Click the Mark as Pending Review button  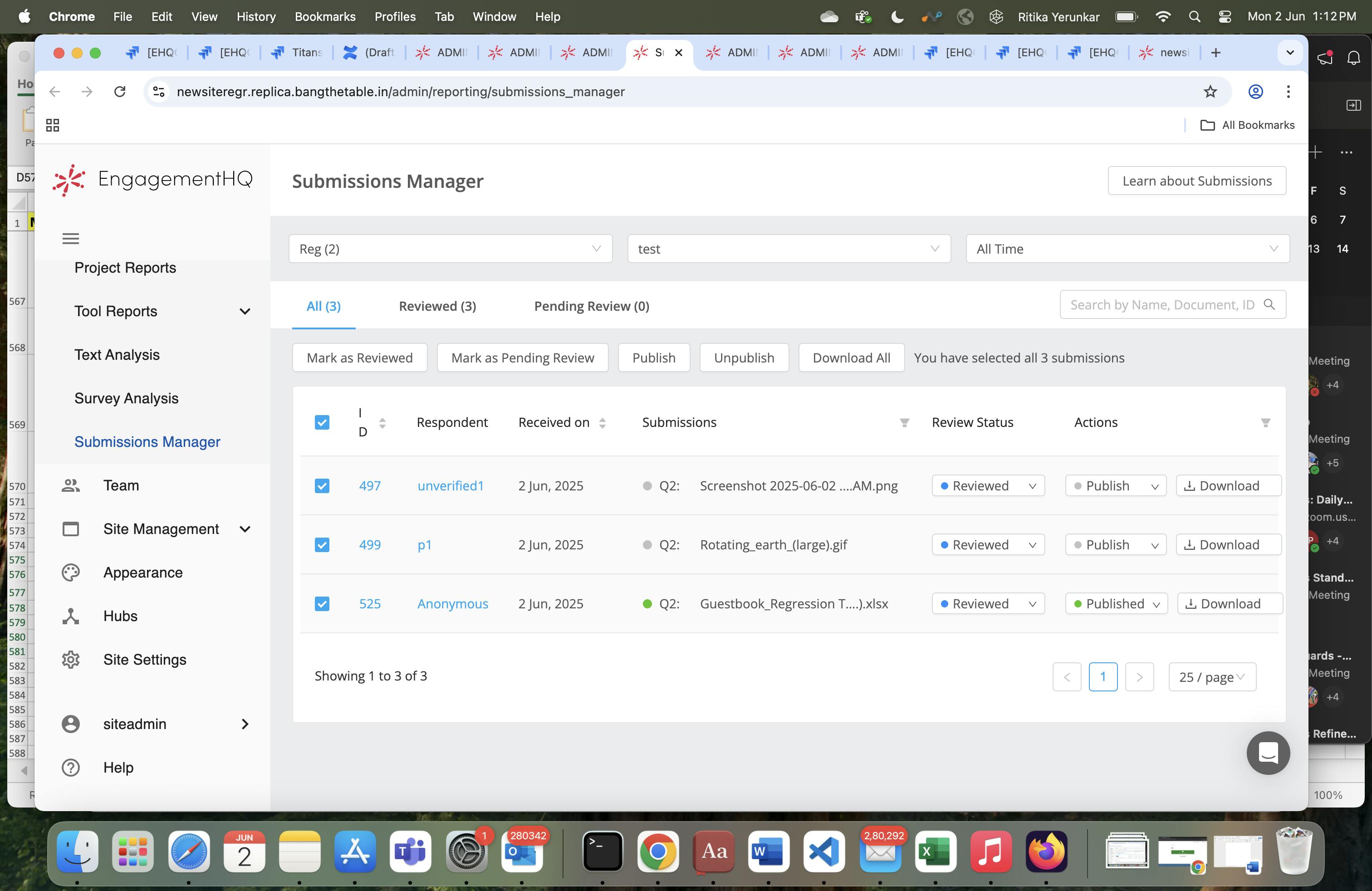tap(522, 358)
